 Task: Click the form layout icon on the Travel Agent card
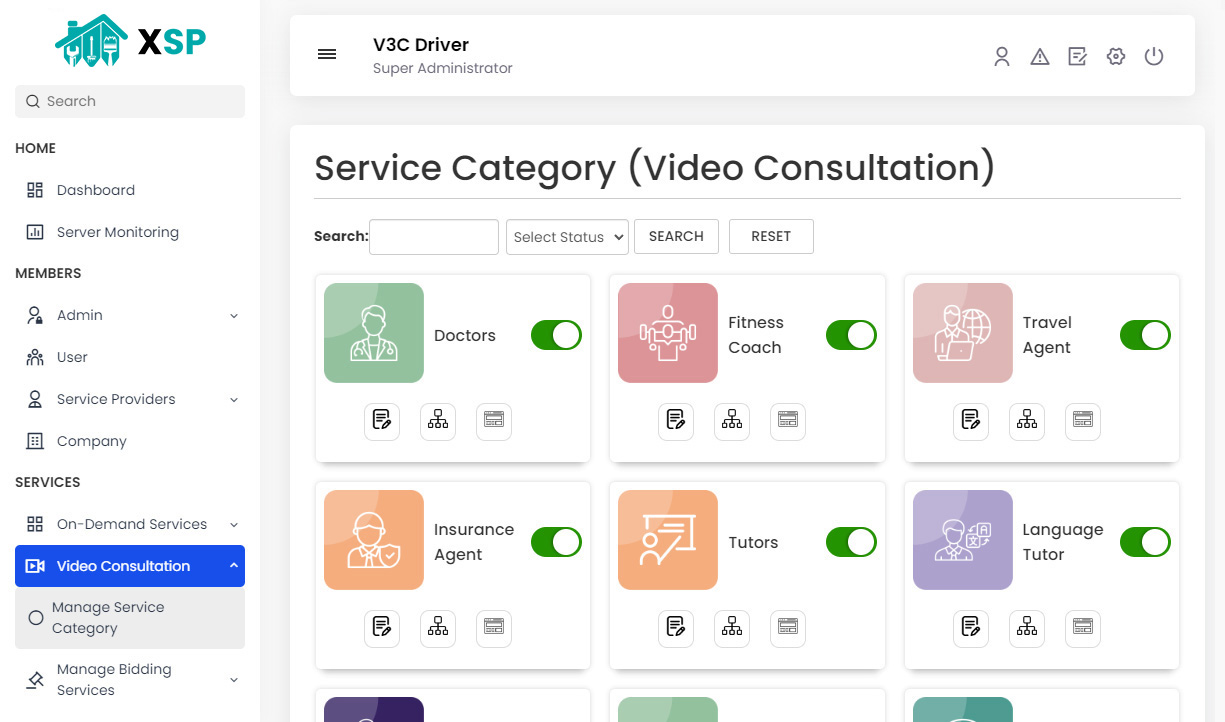pyautogui.click(x=1082, y=421)
